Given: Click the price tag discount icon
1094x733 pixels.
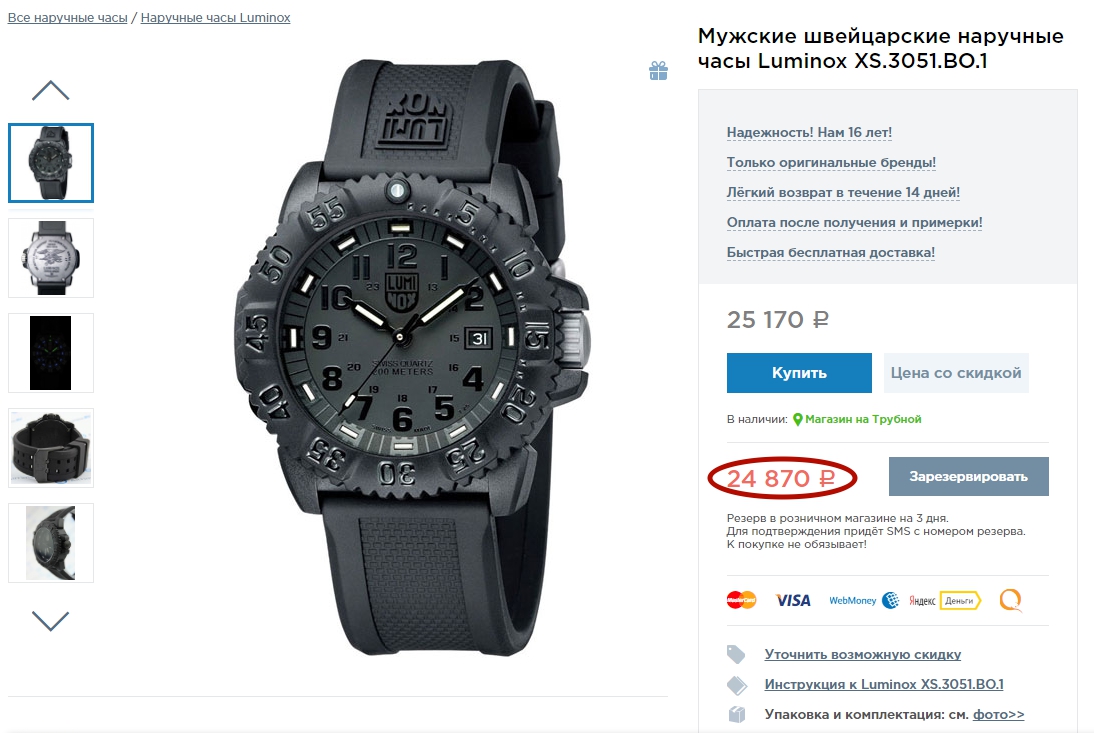Looking at the screenshot, I should (x=737, y=654).
